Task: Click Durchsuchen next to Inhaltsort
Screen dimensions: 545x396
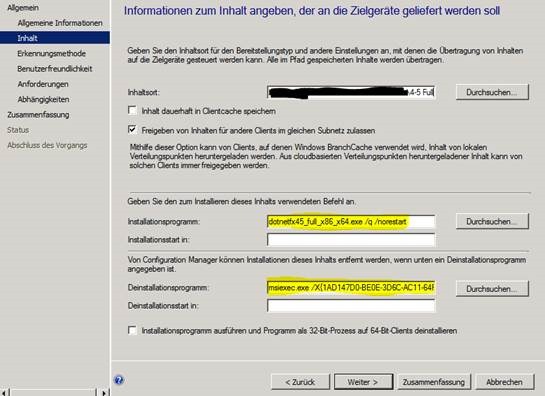Action: (x=492, y=92)
